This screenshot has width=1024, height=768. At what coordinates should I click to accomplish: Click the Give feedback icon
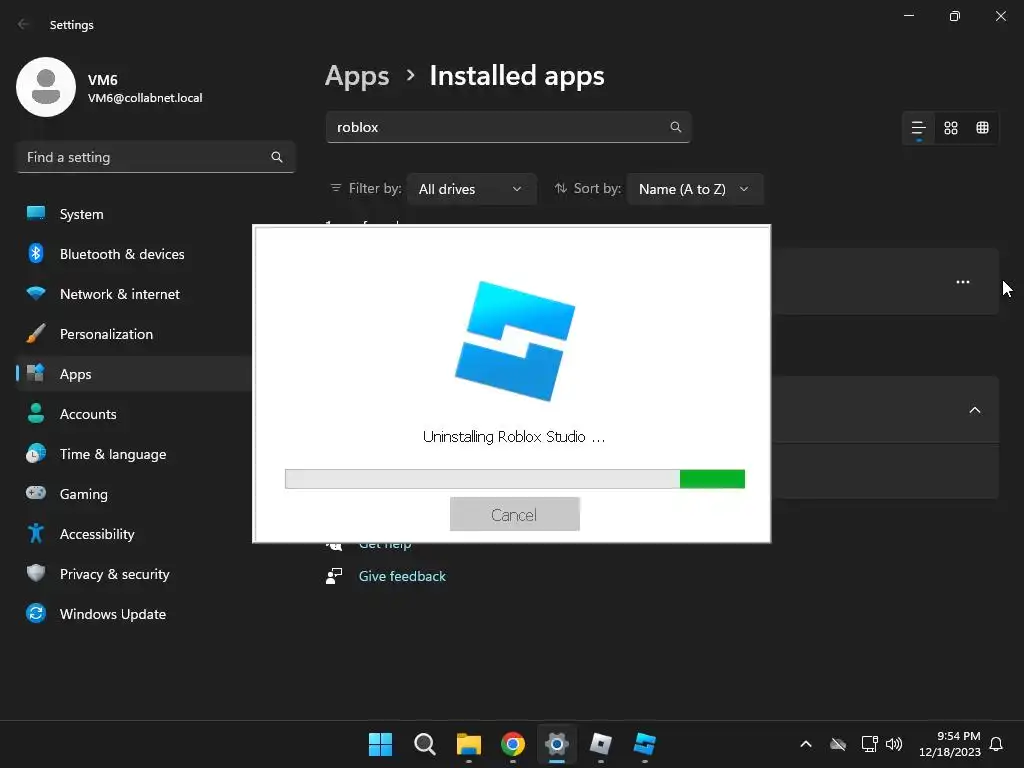click(334, 576)
